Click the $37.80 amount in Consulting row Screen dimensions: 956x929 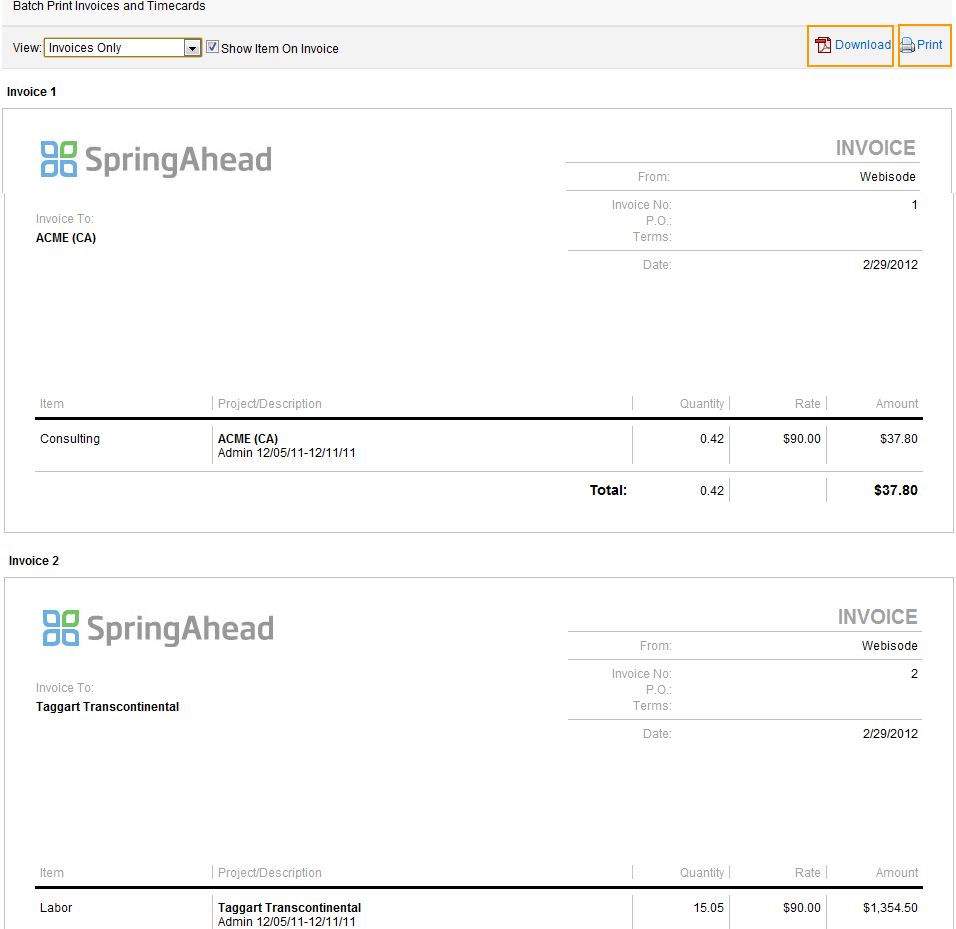coord(898,439)
